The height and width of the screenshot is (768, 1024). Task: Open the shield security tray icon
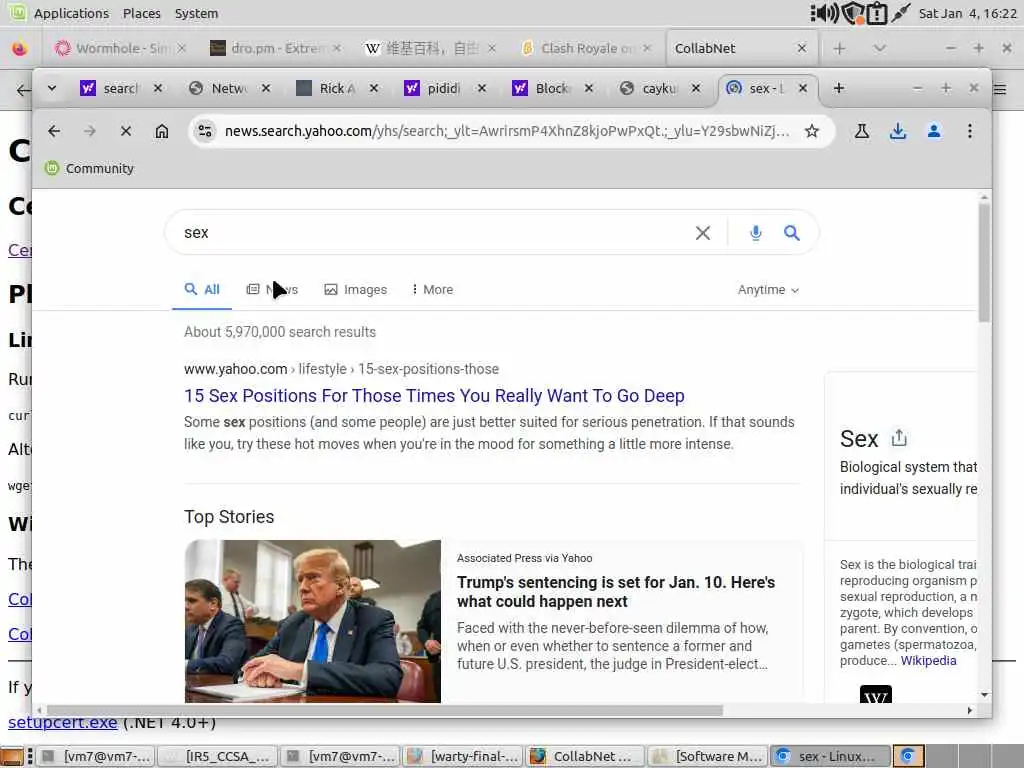[852, 13]
